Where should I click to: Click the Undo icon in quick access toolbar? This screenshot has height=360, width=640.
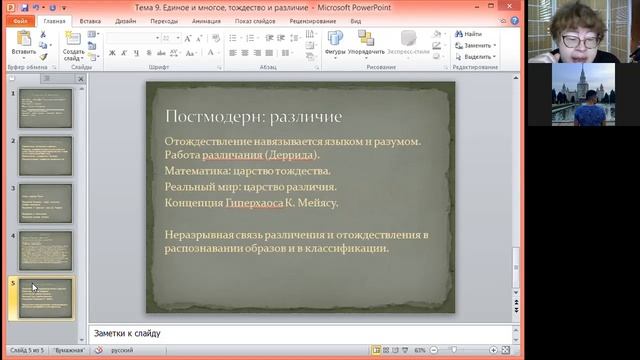coord(36,7)
